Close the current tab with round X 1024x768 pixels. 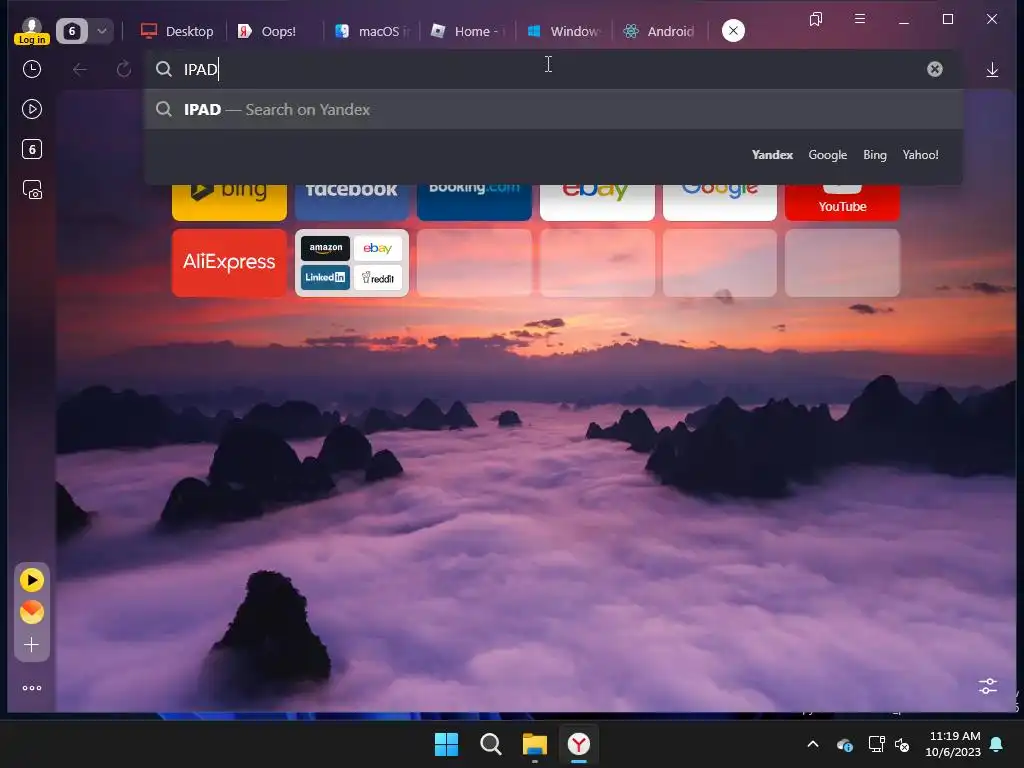[x=733, y=31]
